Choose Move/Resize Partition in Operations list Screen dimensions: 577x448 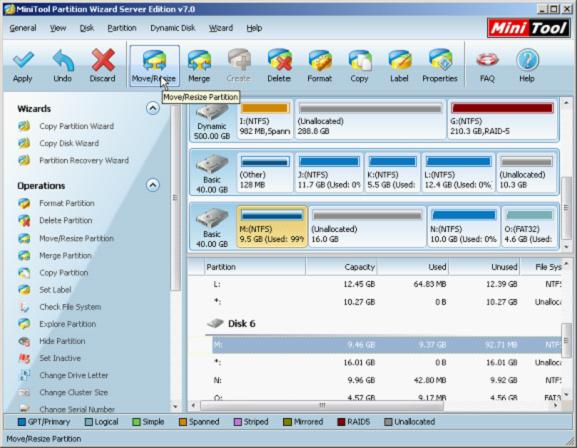click(x=77, y=239)
